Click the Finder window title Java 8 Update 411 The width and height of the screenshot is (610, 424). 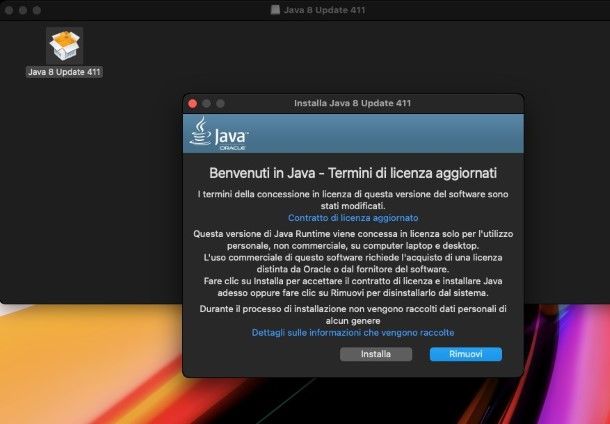point(324,10)
